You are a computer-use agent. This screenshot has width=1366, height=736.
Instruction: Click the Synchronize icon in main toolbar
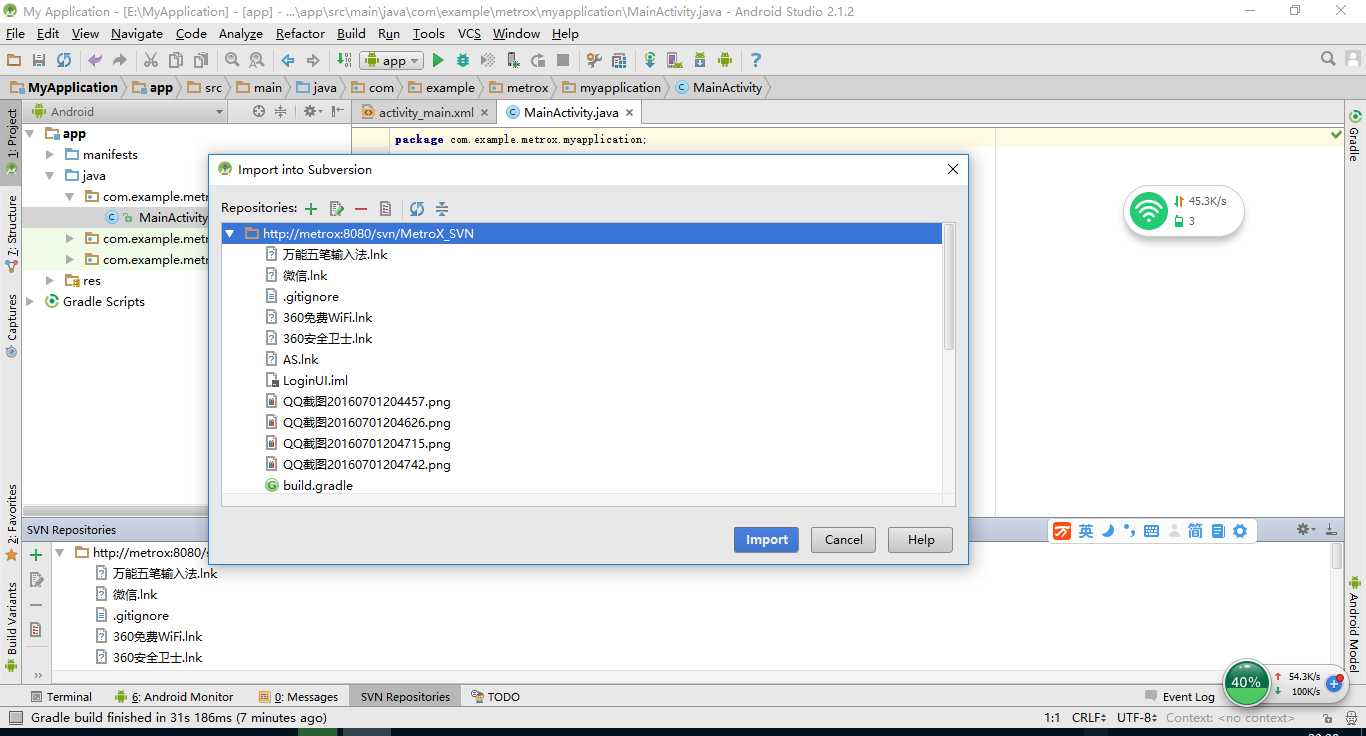coord(64,60)
